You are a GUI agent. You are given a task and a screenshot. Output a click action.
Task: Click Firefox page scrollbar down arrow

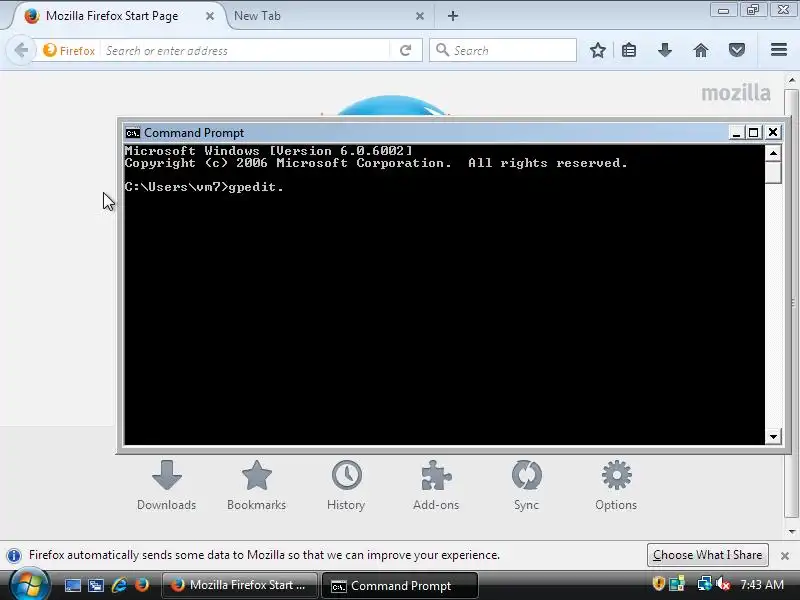[791, 532]
